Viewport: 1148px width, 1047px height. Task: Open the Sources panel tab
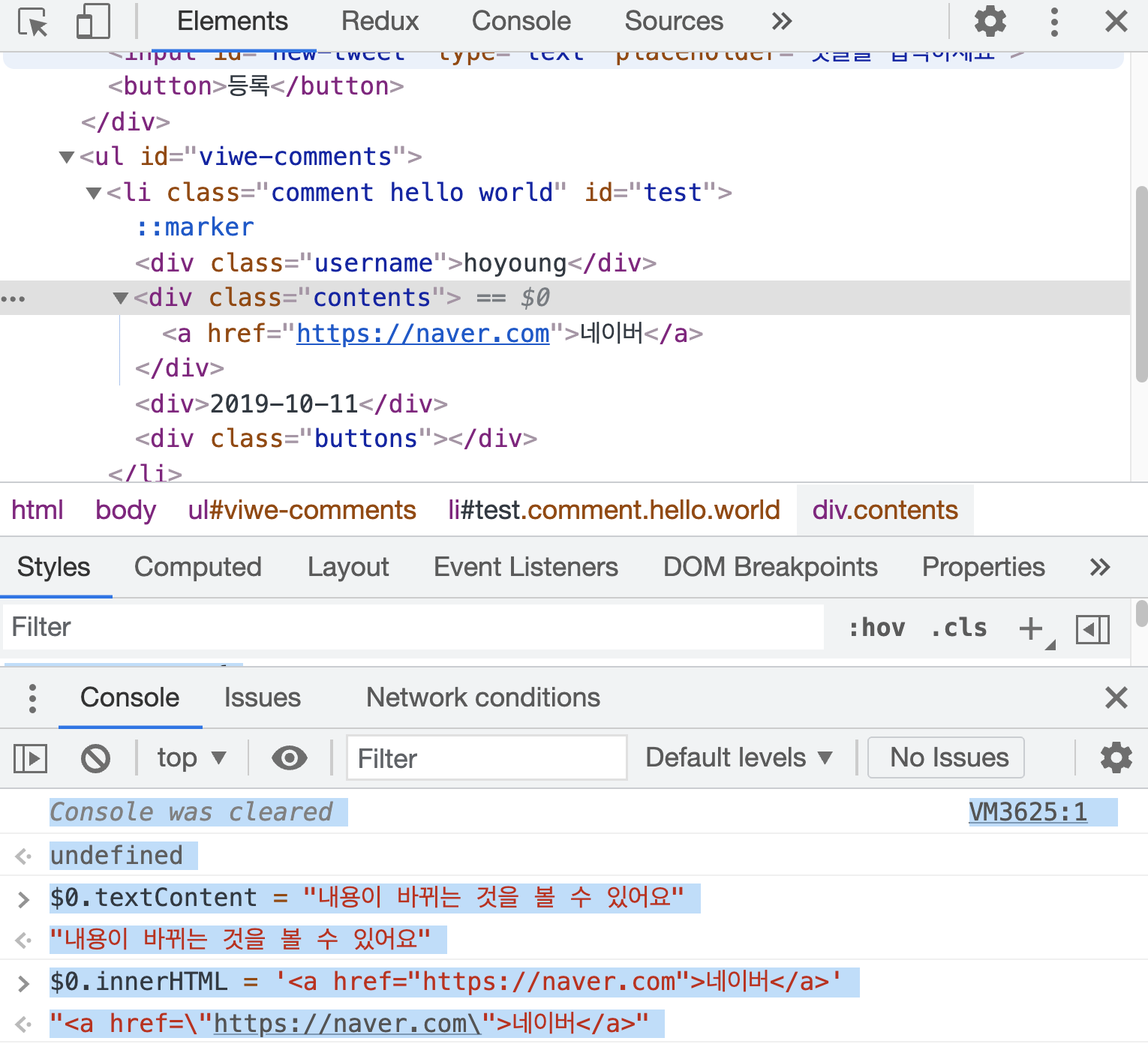(x=674, y=22)
